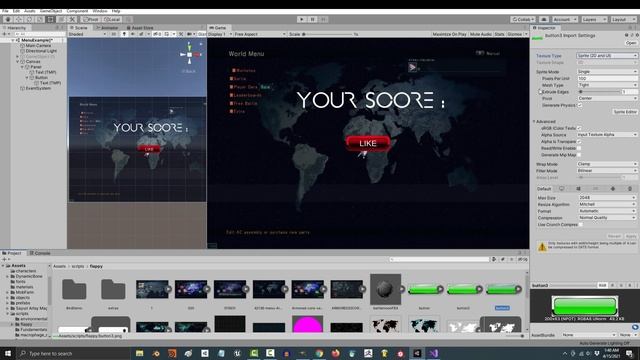Collapse the Canvas object in Hierarchy
Image resolution: width=640 pixels, height=360 pixels.
(x=18, y=62)
